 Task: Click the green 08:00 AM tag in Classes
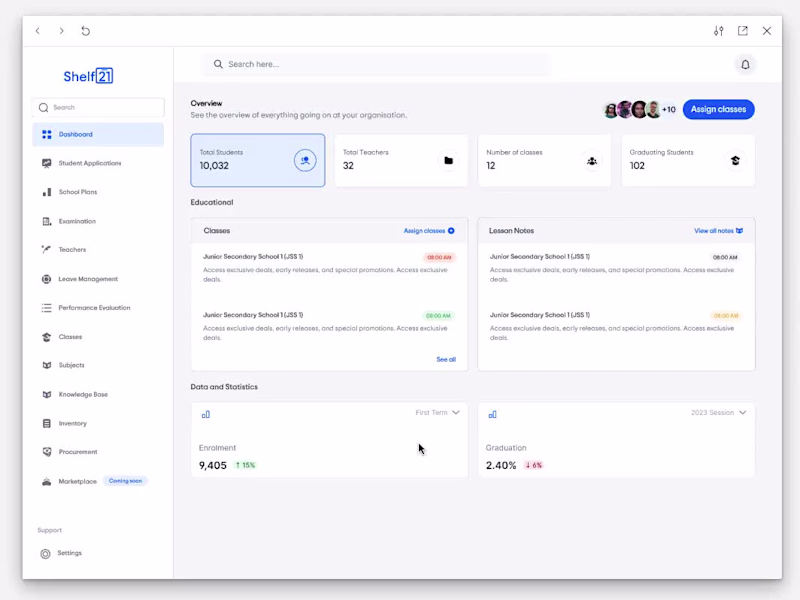(439, 315)
